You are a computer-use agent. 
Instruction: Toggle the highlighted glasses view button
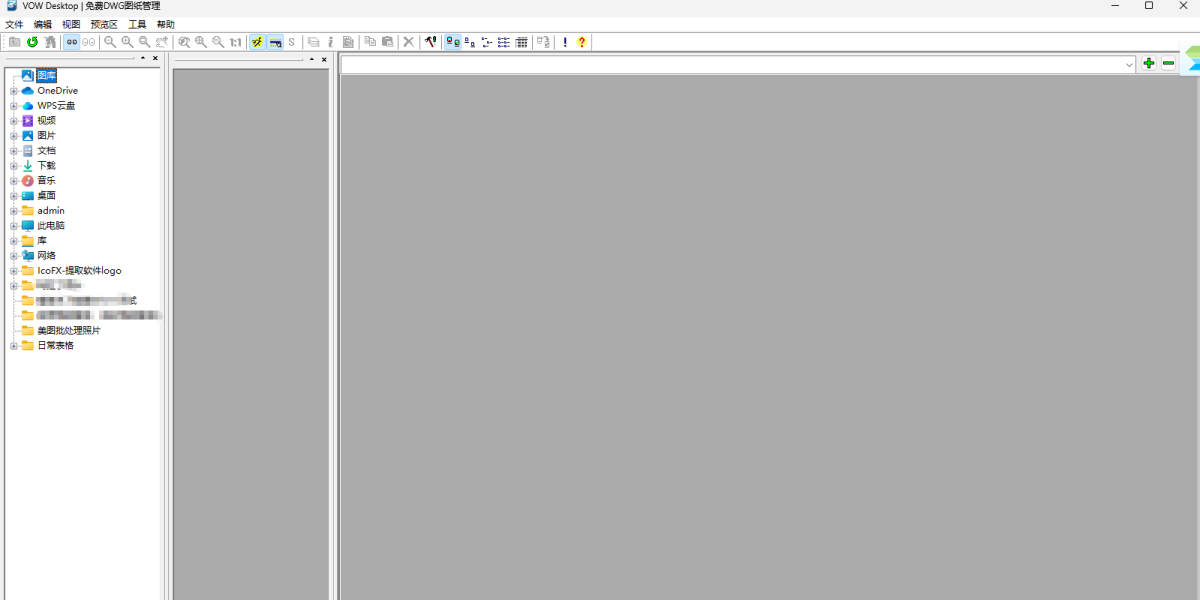[72, 42]
